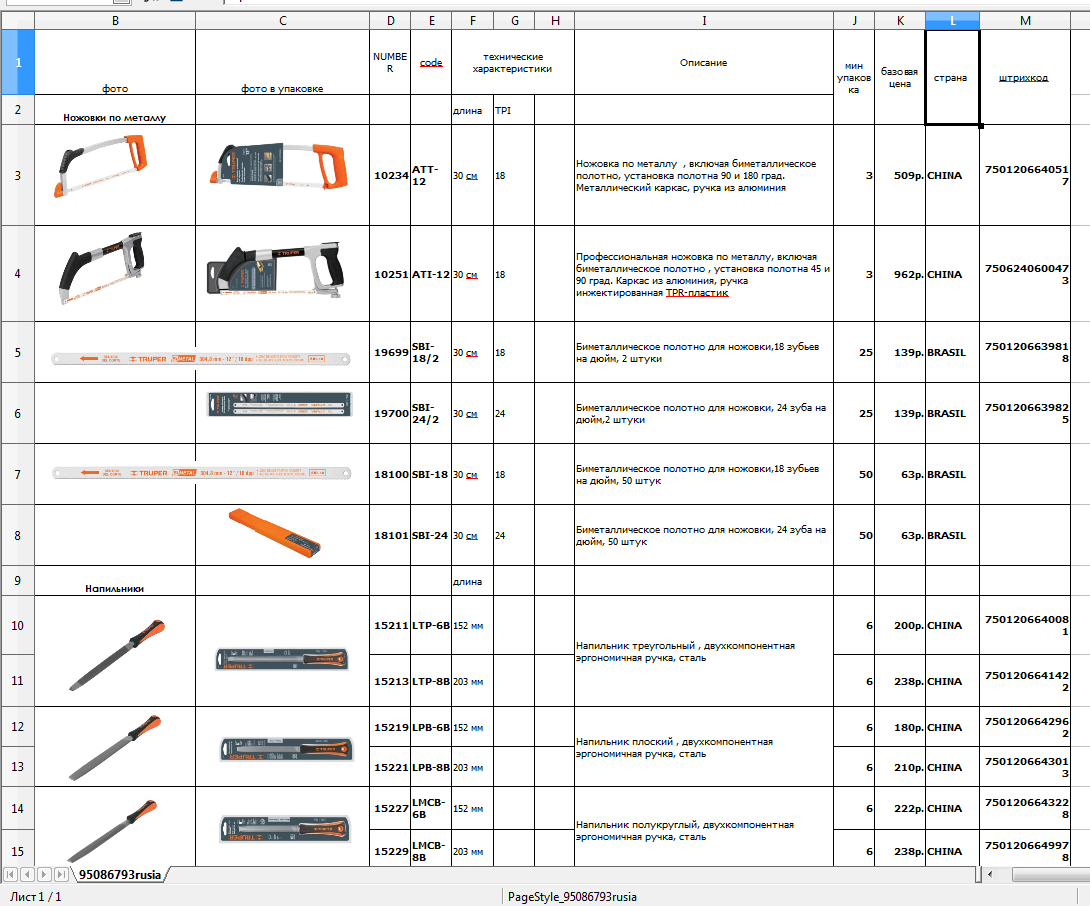Click the 'Напильники' section cell
Viewport: 1090px width, 906px height.
coord(115,581)
